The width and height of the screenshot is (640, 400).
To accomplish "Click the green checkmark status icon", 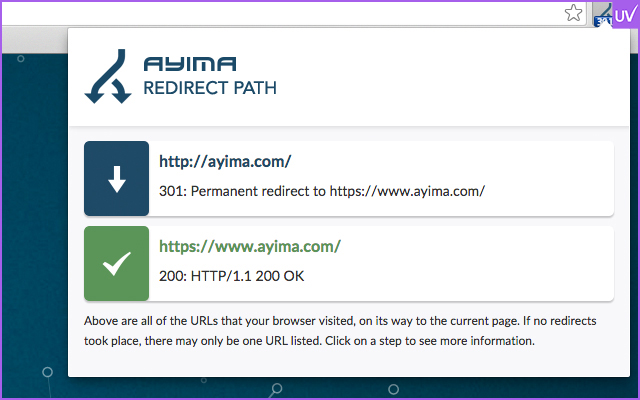I will (x=117, y=263).
